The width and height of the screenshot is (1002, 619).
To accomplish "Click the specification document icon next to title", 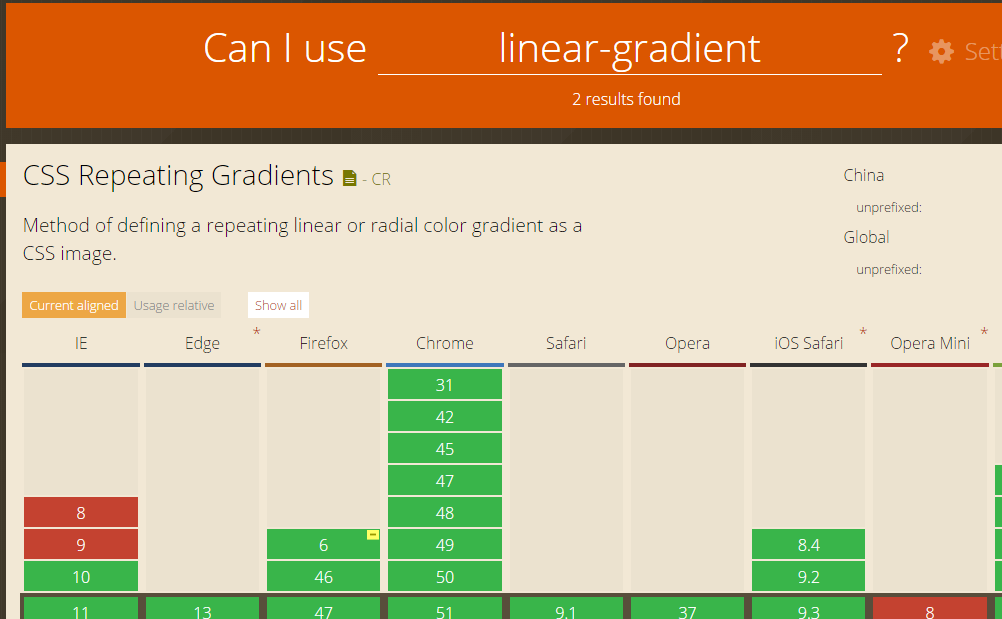I will [350, 178].
